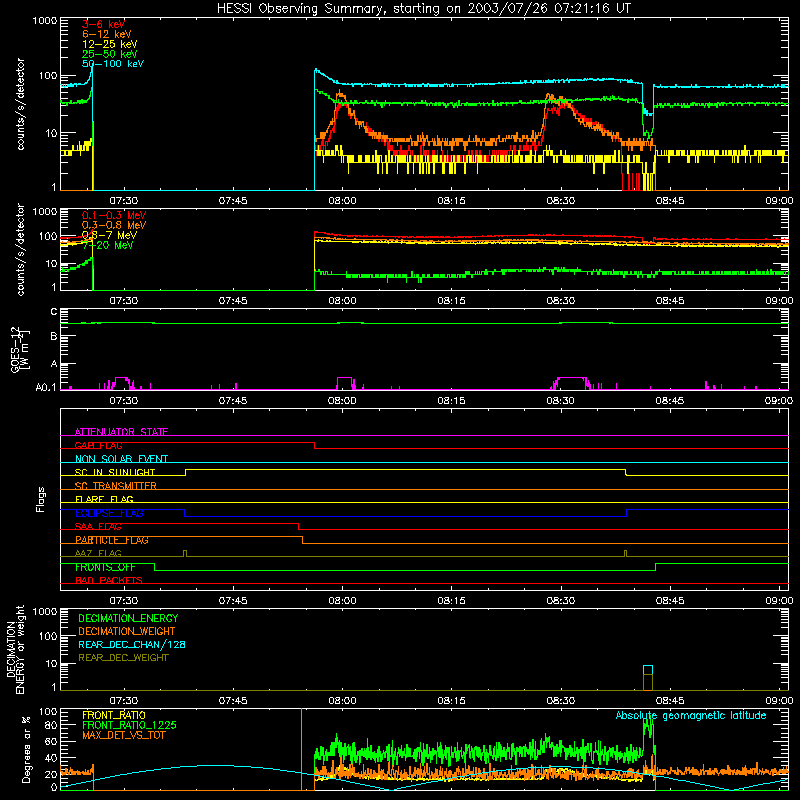The height and width of the screenshot is (800, 800).
Task: Click the AA7_FLAG label
Action: pyautogui.click(x=98, y=553)
